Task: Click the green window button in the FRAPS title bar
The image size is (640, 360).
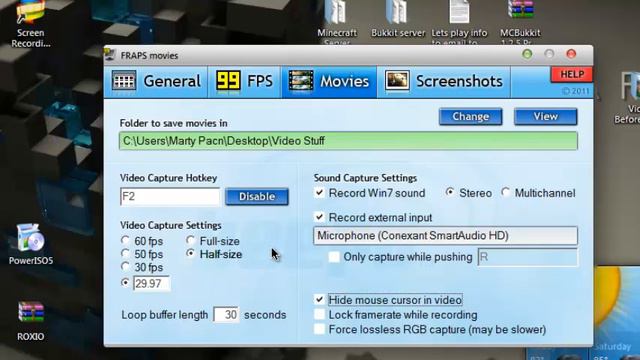Action: point(527,54)
